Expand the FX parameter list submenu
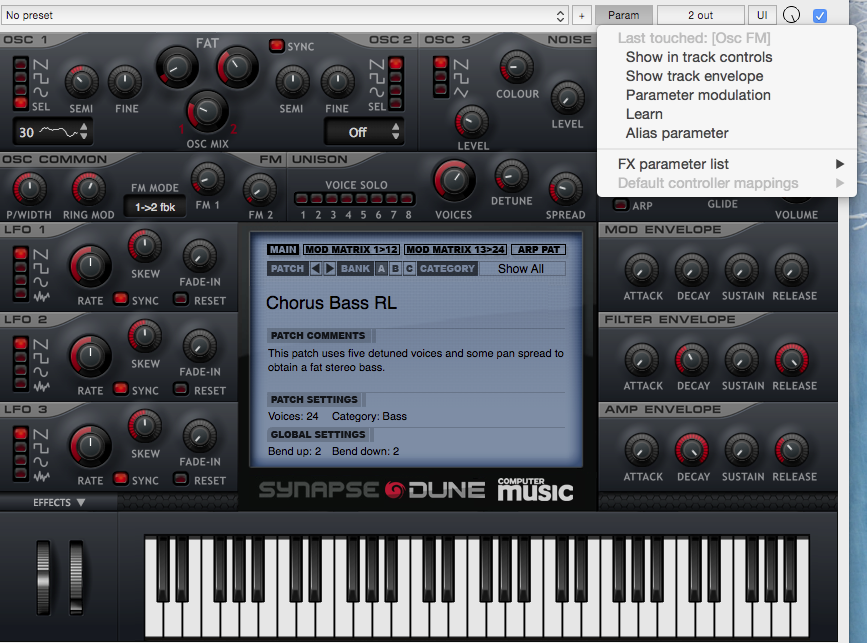This screenshot has height=643, width=867. (727, 164)
